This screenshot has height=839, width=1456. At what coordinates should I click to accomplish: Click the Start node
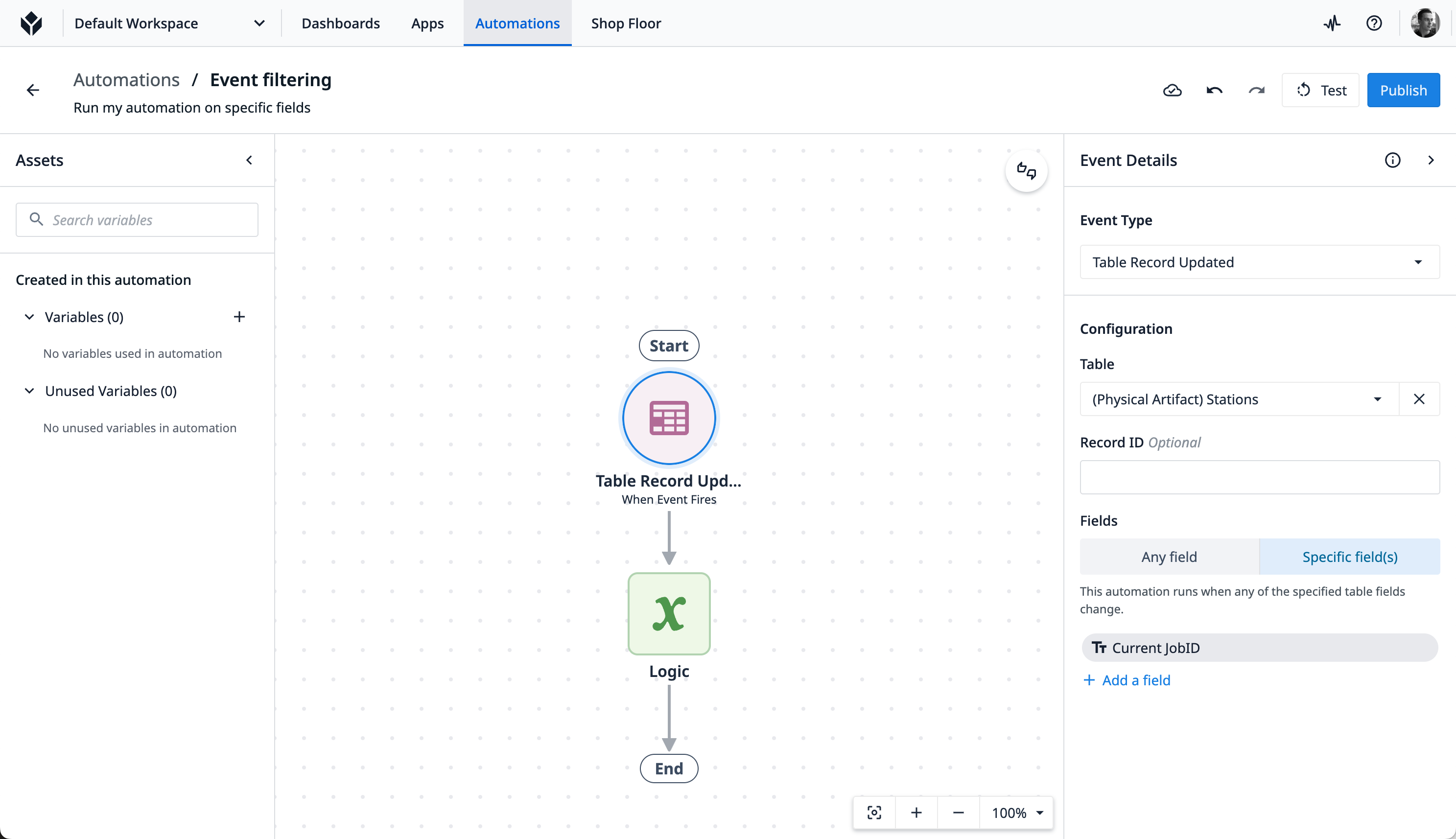click(x=669, y=346)
